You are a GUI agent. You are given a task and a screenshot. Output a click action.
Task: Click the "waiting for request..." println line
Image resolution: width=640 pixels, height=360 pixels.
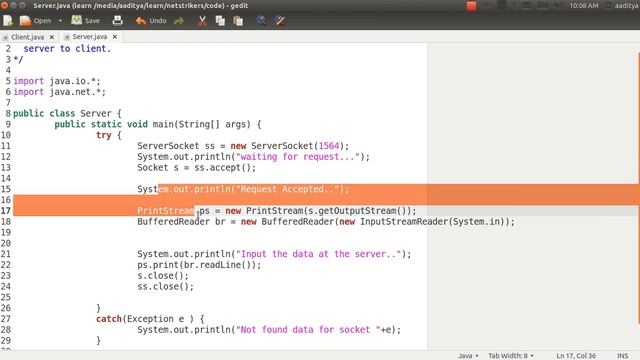tap(253, 157)
